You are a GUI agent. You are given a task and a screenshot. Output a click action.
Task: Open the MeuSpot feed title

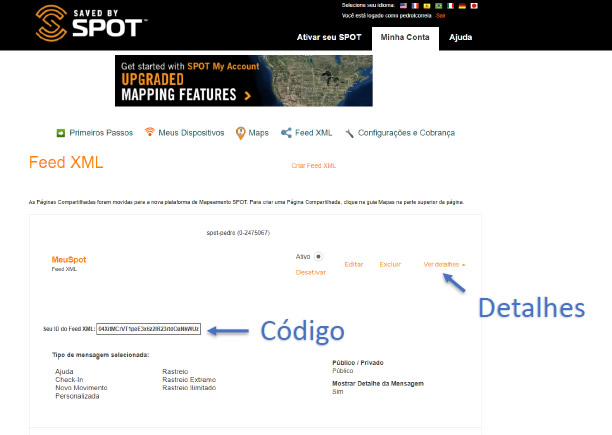click(69, 260)
